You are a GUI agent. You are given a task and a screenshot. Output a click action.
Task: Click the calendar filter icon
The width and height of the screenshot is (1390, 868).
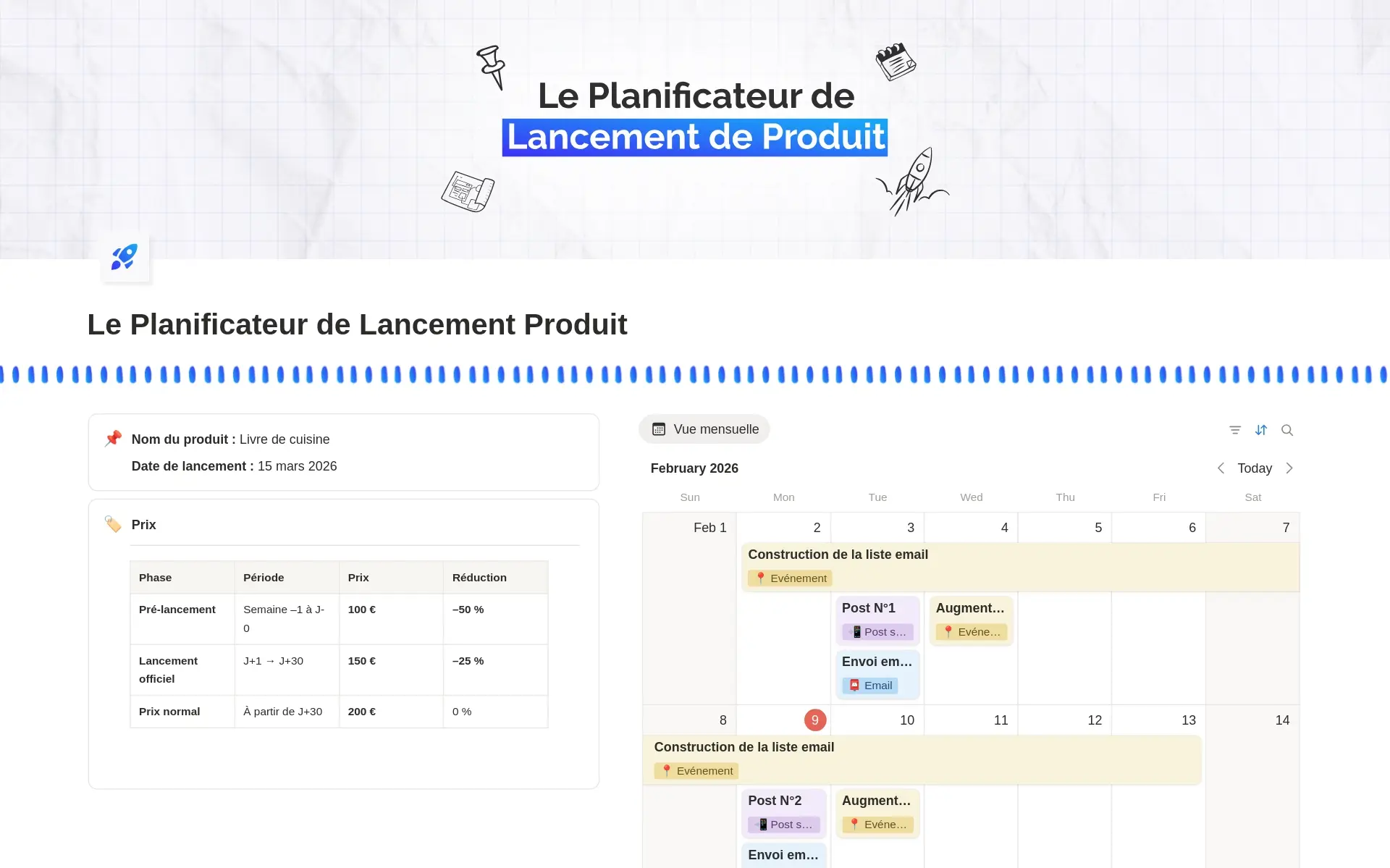click(1235, 430)
